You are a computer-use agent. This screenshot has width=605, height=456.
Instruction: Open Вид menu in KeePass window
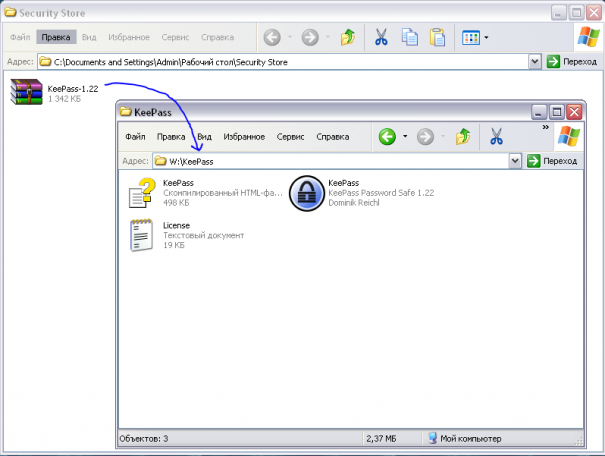pos(204,137)
